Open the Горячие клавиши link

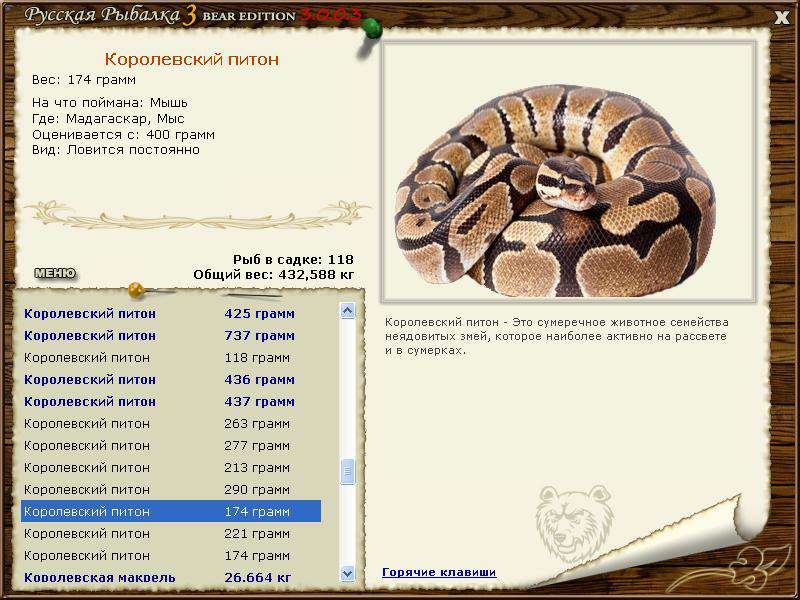coord(439,572)
